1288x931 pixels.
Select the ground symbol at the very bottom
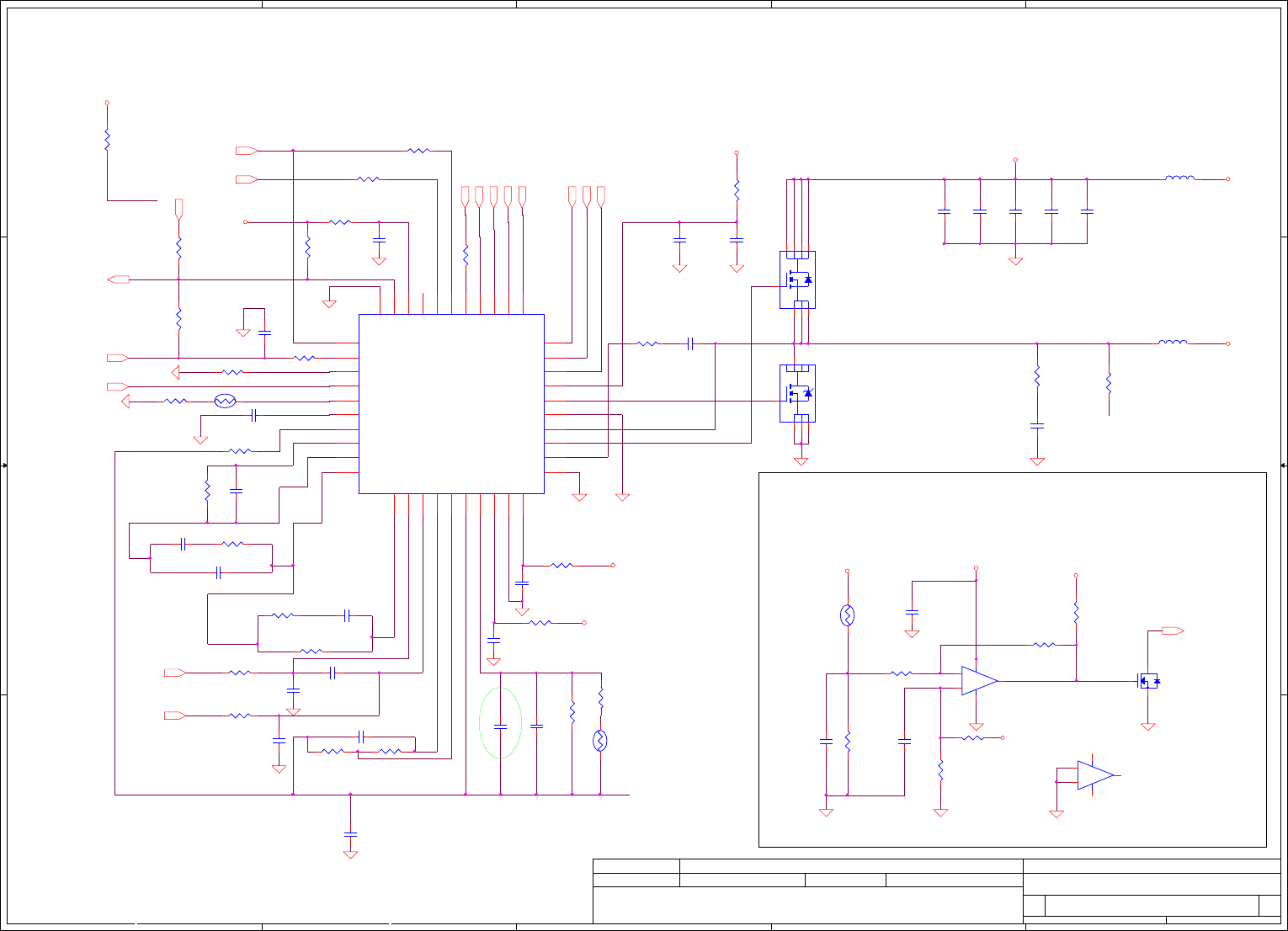(x=351, y=854)
